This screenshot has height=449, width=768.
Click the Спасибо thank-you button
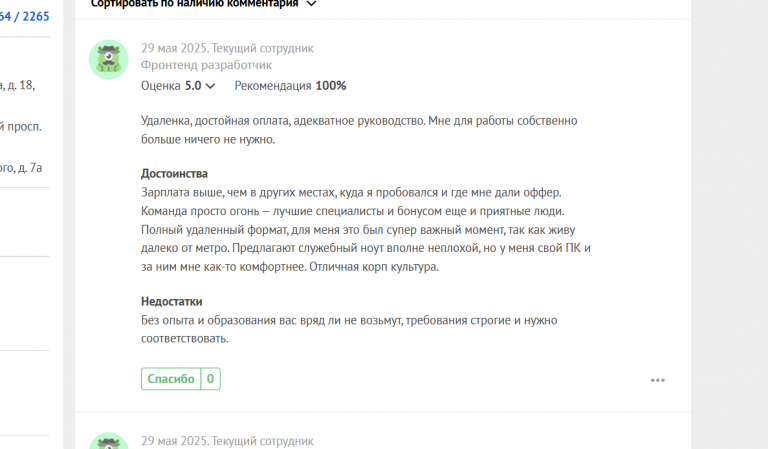click(171, 378)
